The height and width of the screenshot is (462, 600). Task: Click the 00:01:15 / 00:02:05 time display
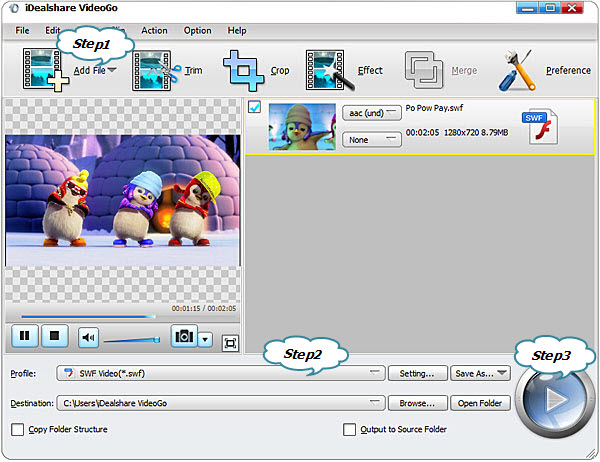tap(204, 308)
